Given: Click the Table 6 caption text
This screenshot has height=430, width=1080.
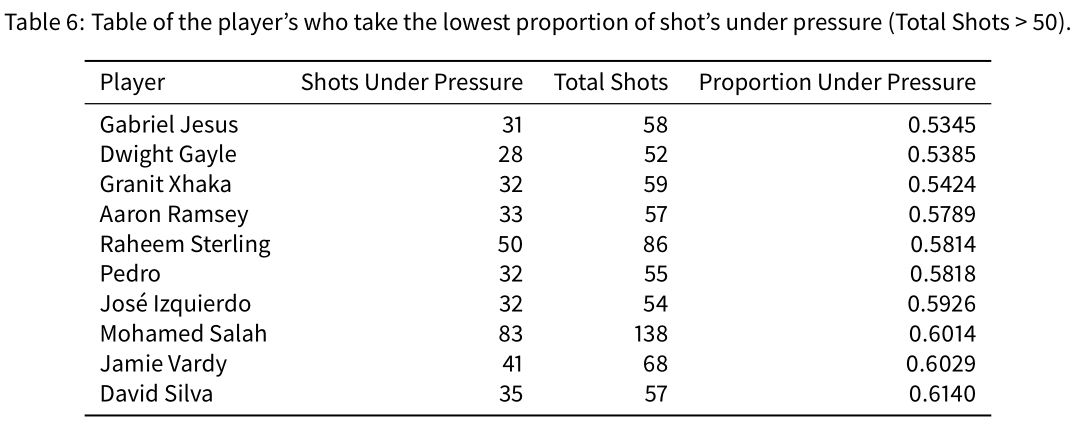Looking at the screenshot, I should (x=539, y=23).
